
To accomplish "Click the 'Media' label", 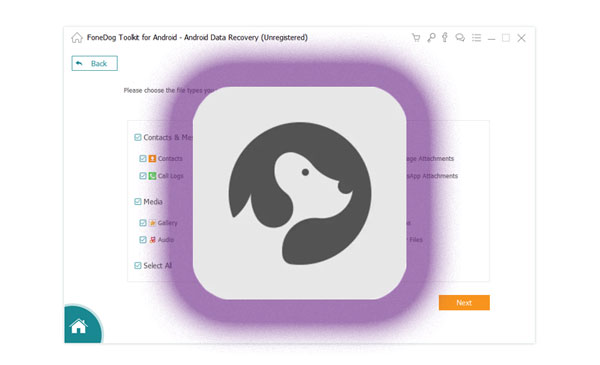I will [x=153, y=202].
